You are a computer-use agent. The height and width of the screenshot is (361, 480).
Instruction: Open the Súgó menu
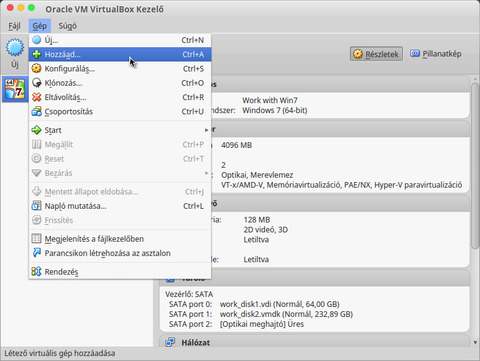click(x=67, y=26)
